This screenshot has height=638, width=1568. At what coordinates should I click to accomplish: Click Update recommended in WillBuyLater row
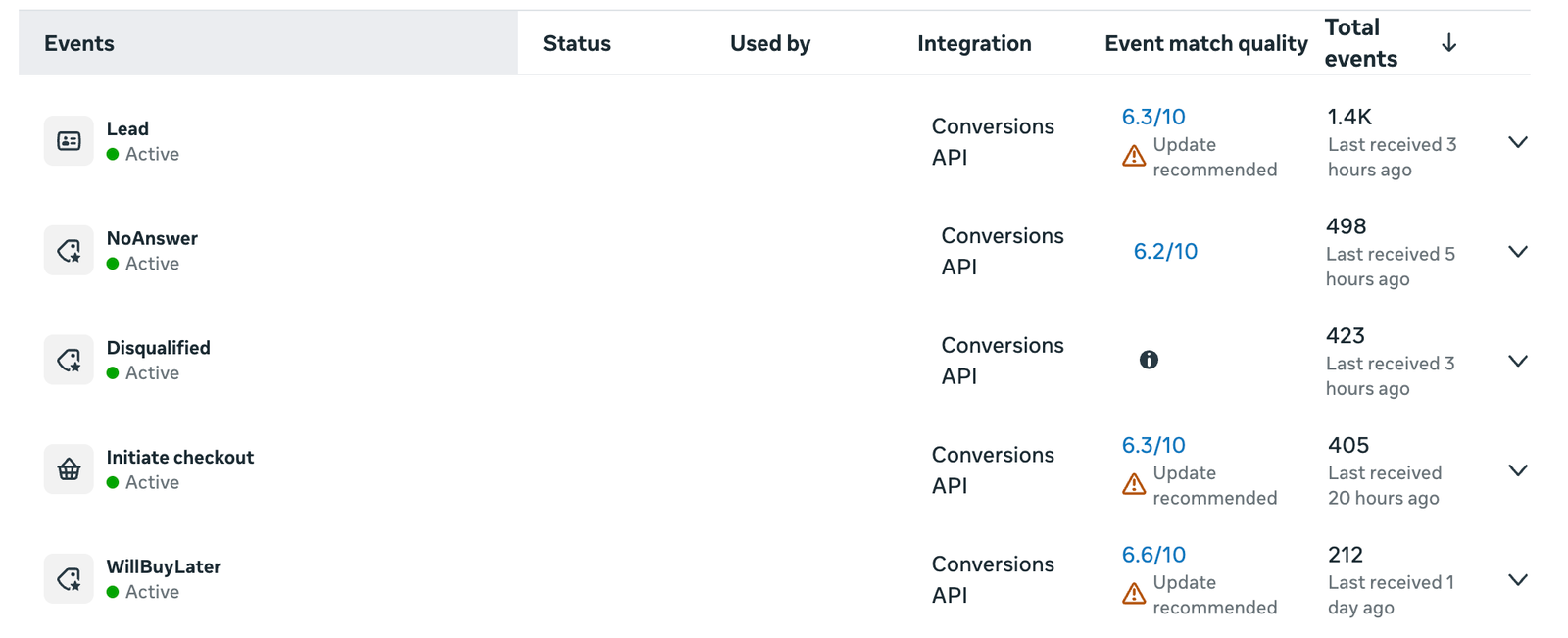click(x=1215, y=595)
